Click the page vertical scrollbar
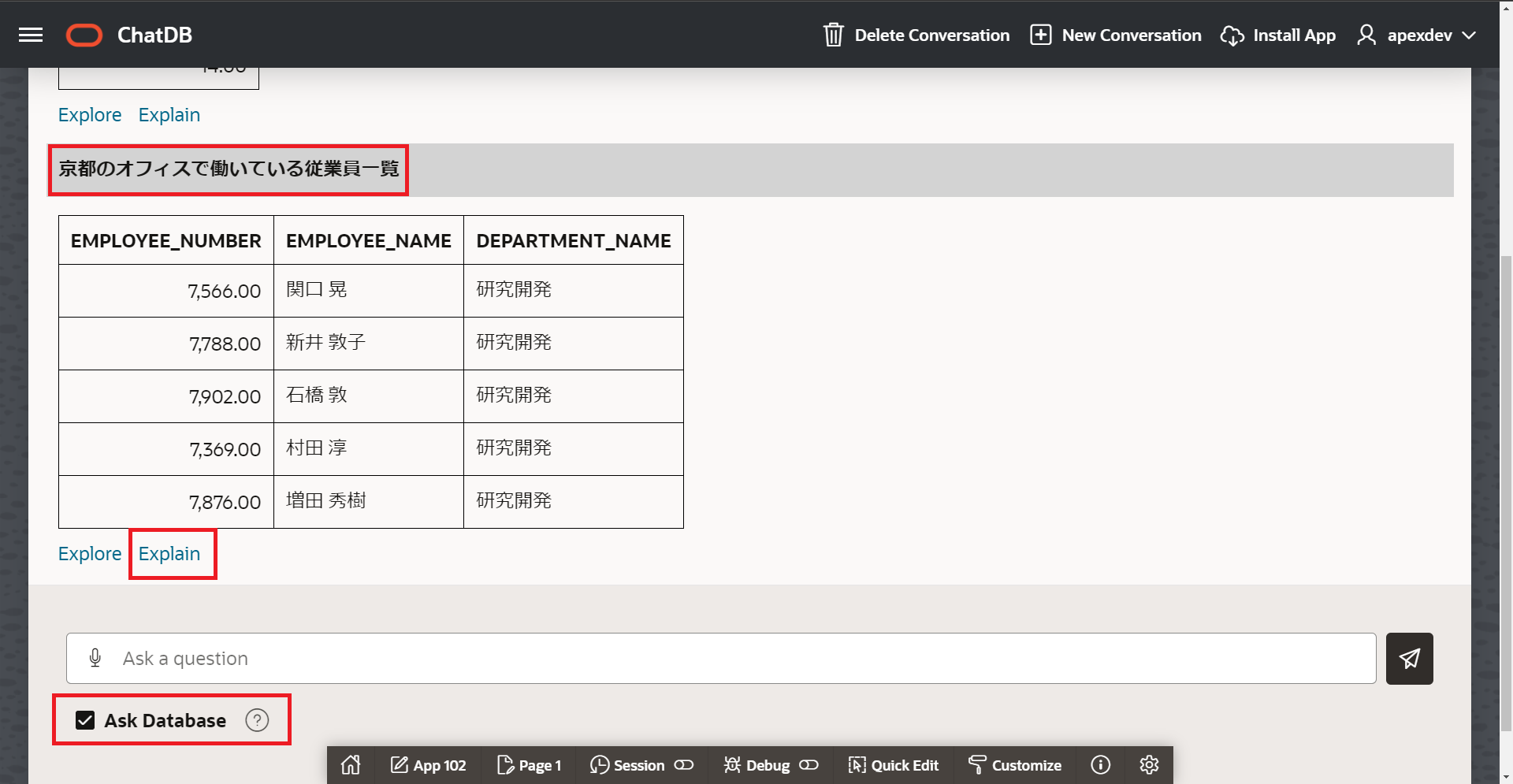Image resolution: width=1513 pixels, height=784 pixels. pos(1506,492)
